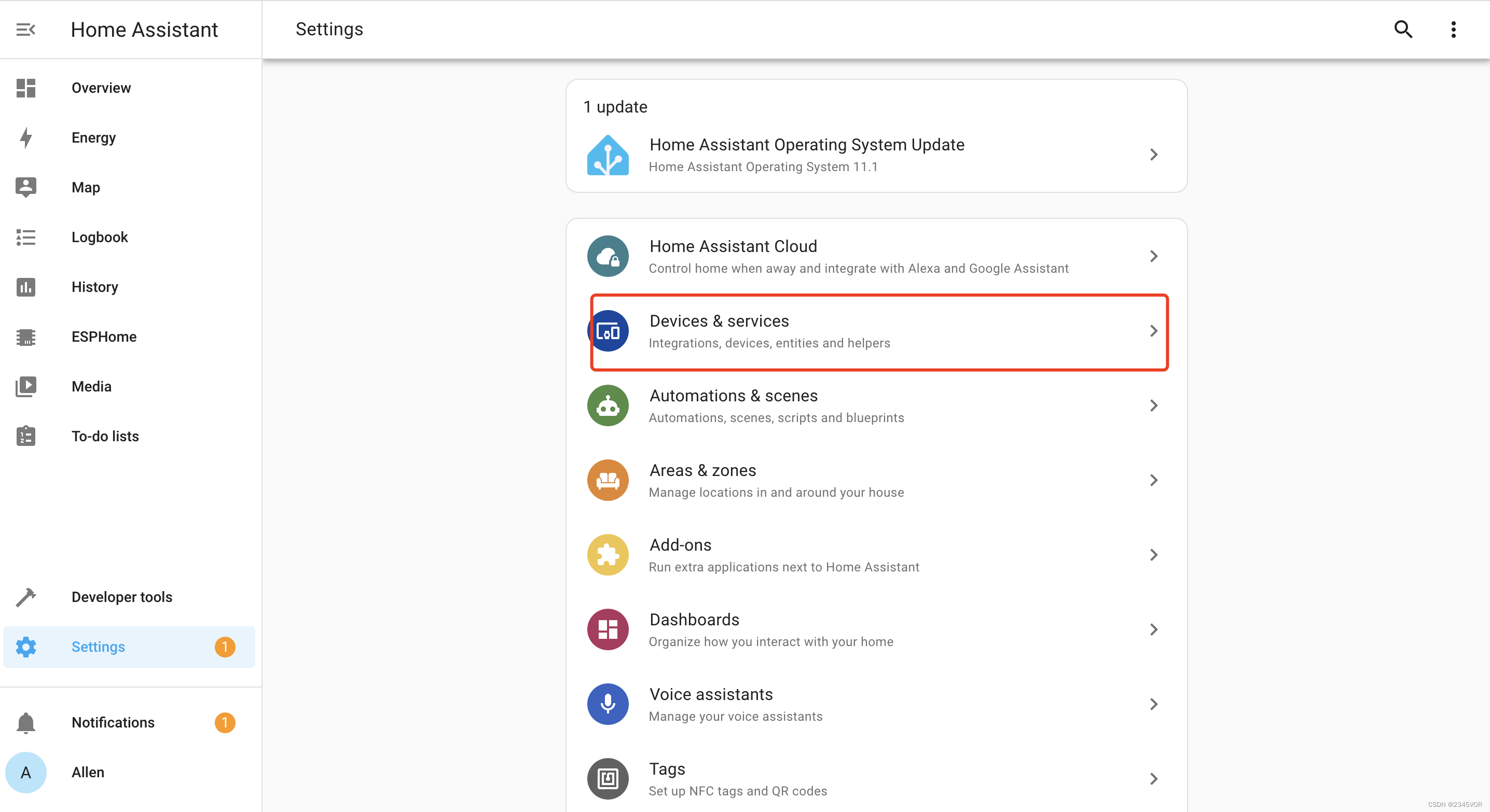This screenshot has width=1490, height=812.
Task: Open the Automations & scenes robot icon
Action: [608, 405]
